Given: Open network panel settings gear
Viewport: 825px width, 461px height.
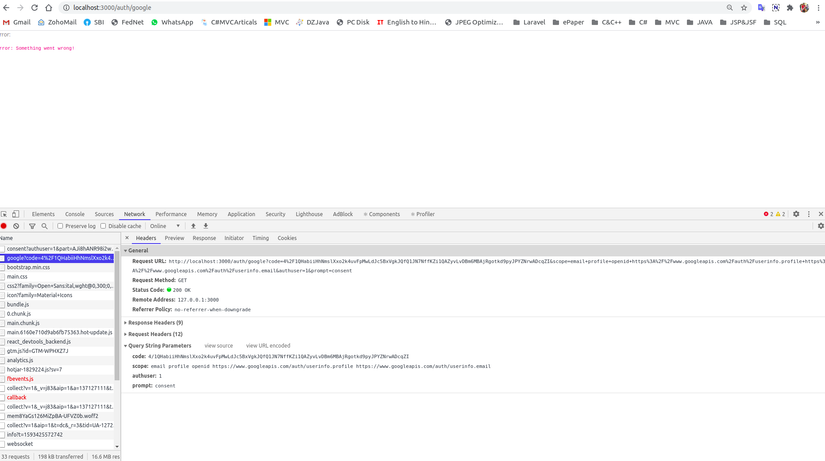Looking at the screenshot, I should point(821,226).
